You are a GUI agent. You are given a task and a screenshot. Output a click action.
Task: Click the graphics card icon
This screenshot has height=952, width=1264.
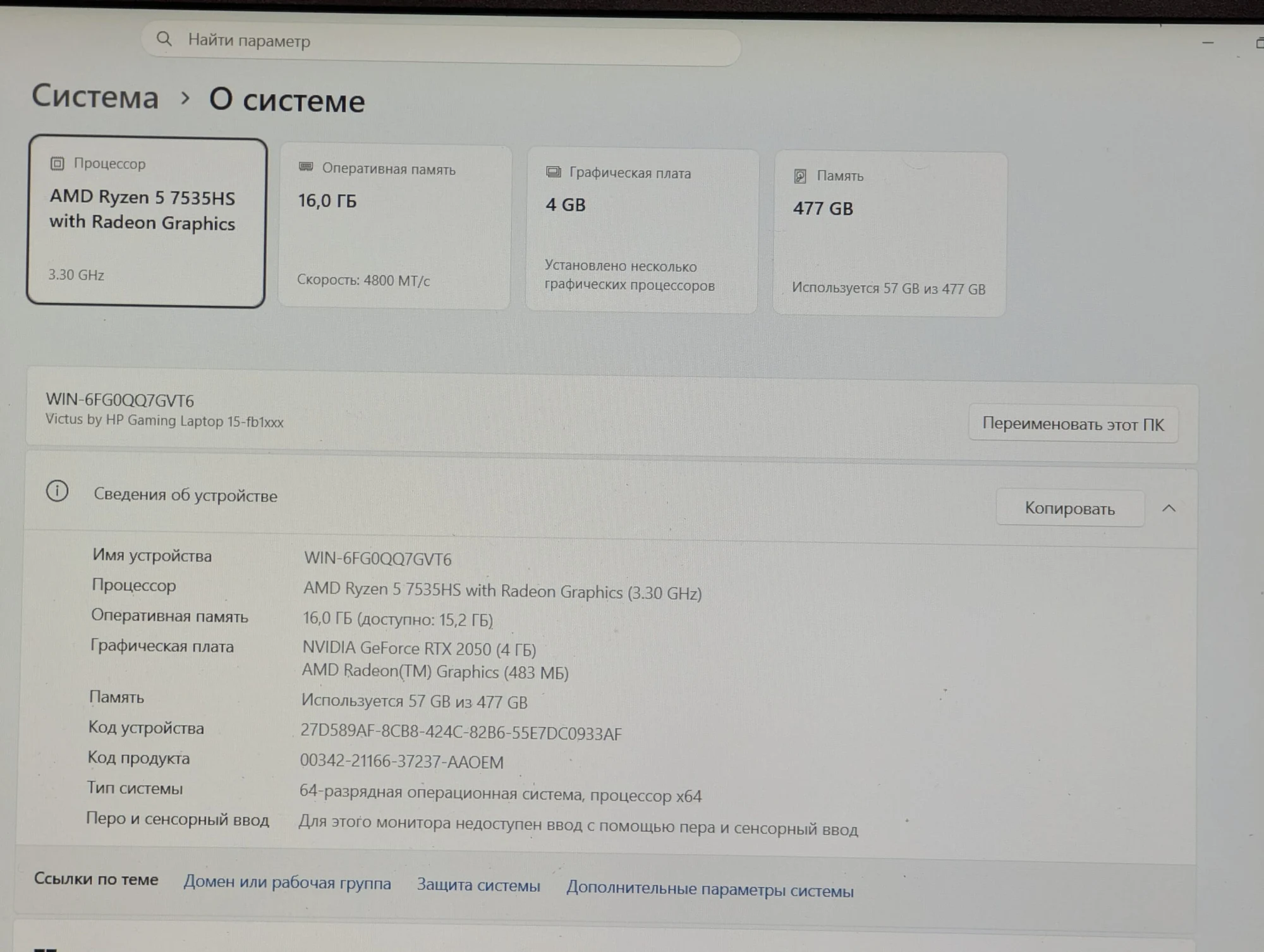pyautogui.click(x=554, y=172)
